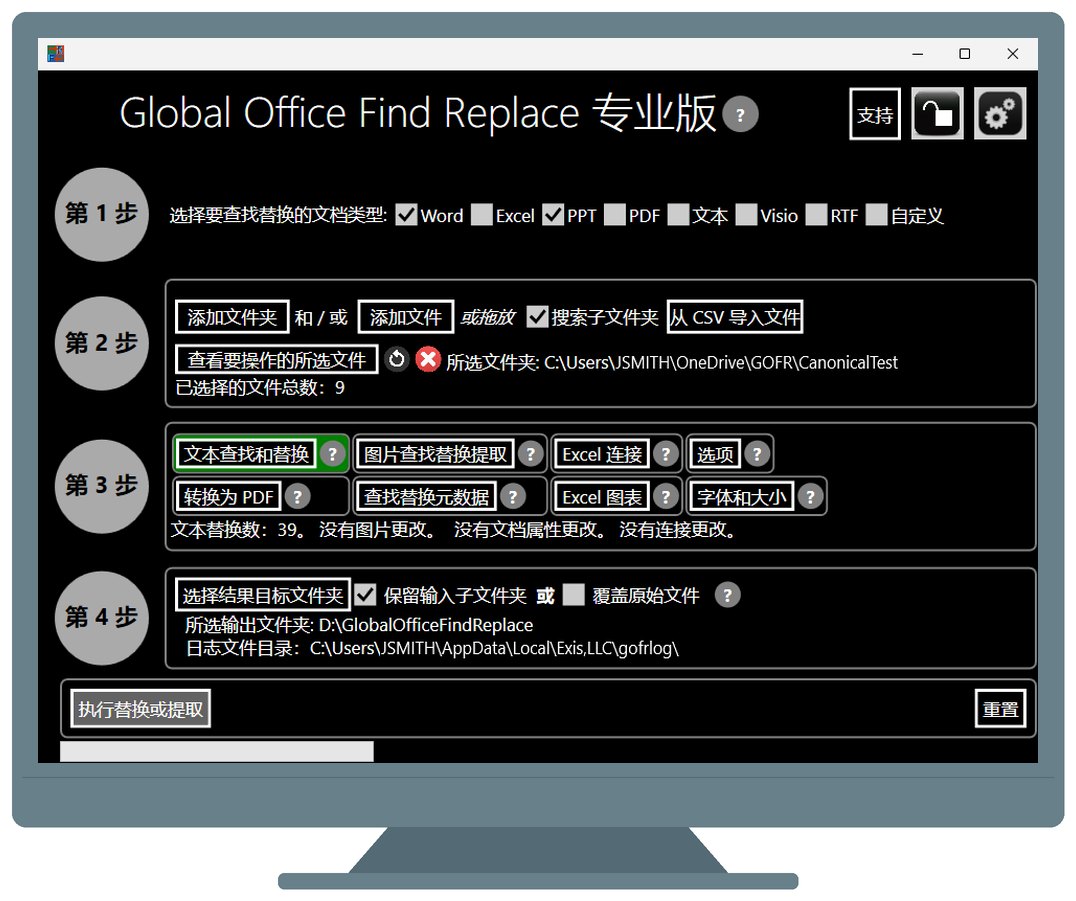Screen dimensions: 1076x901
Task: Click the refresh selected files icon
Action: [x=397, y=359]
